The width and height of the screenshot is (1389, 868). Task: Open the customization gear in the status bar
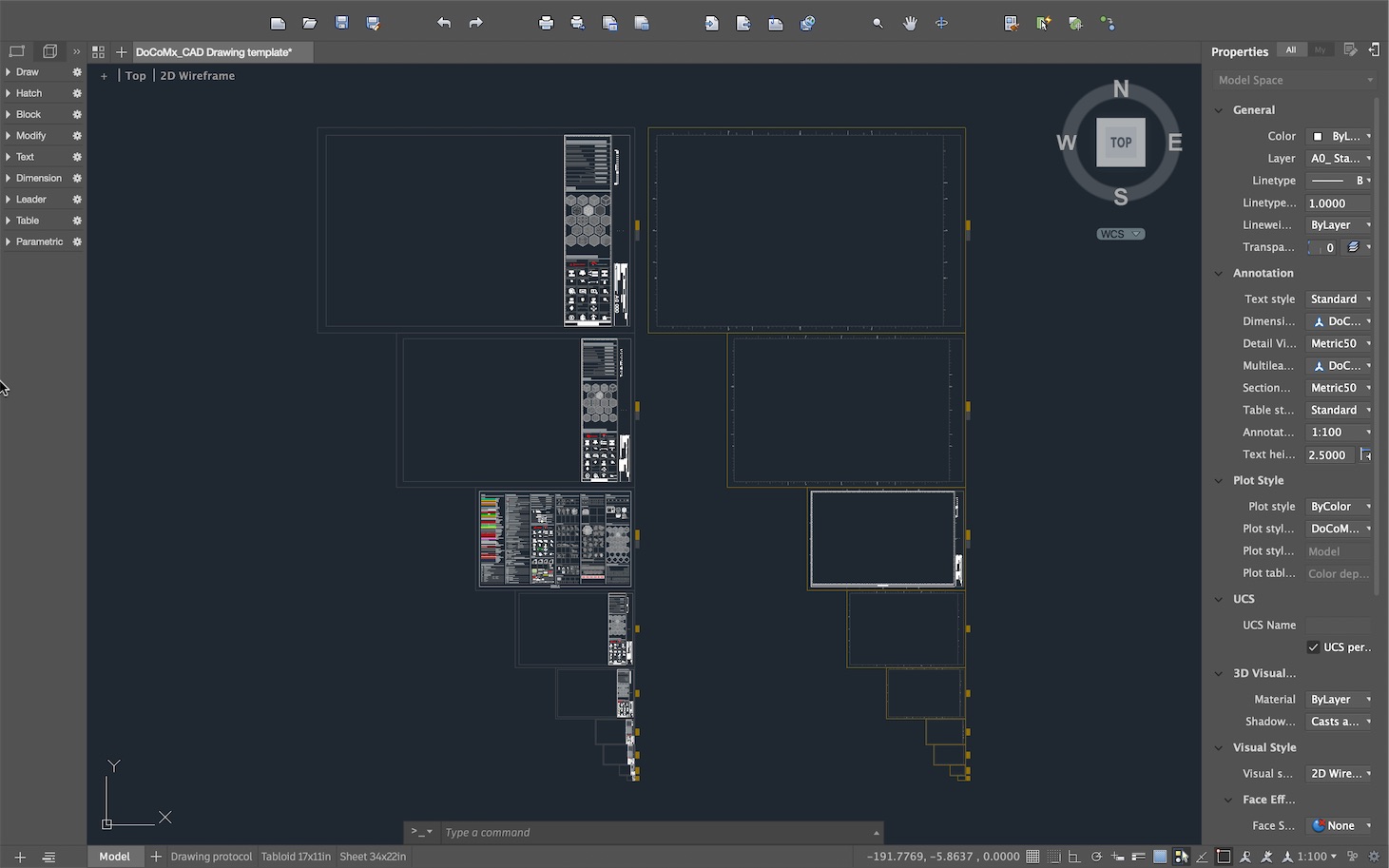click(x=1375, y=857)
